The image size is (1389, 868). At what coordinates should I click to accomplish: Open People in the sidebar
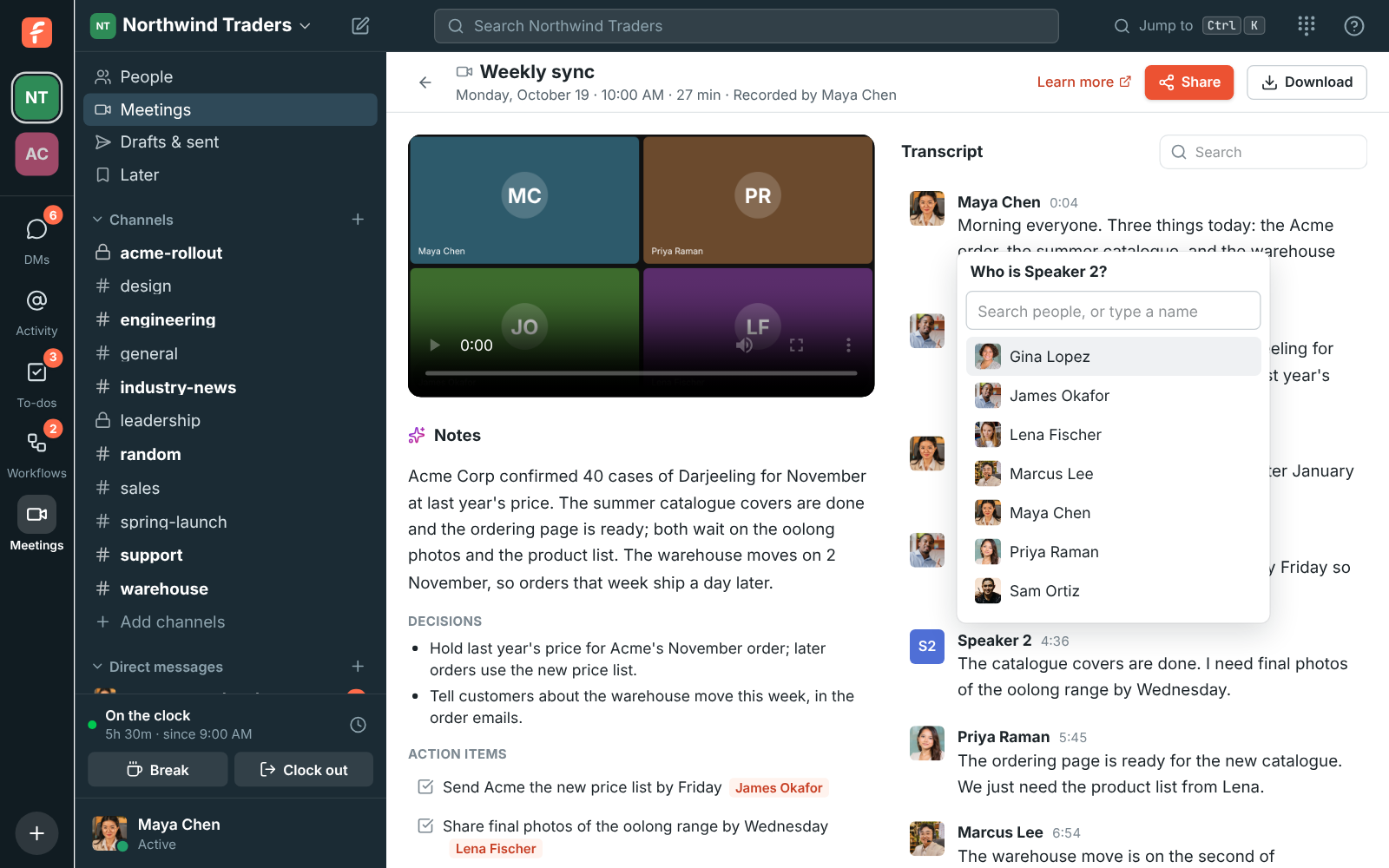230,77
